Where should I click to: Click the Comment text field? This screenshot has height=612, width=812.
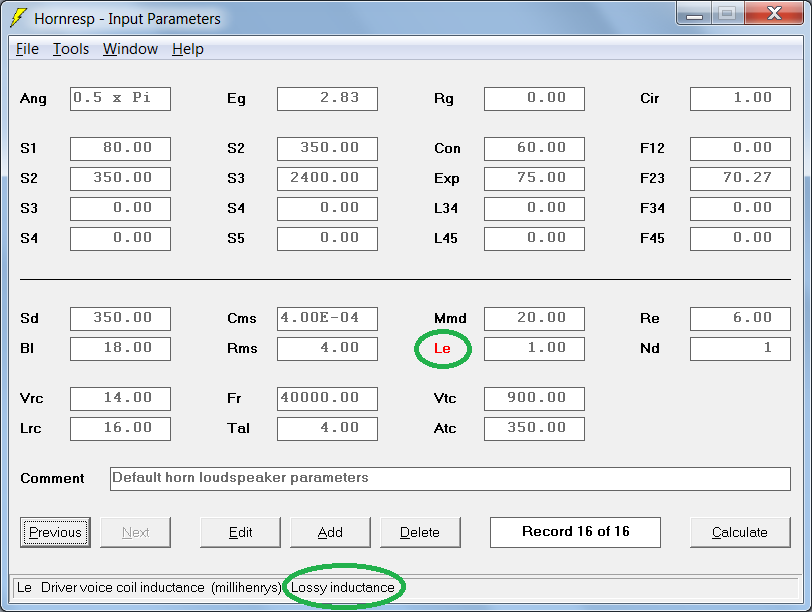pos(450,479)
